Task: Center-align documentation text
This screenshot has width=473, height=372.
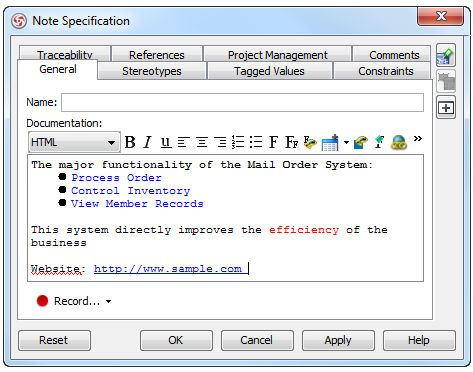Action: click(x=202, y=142)
